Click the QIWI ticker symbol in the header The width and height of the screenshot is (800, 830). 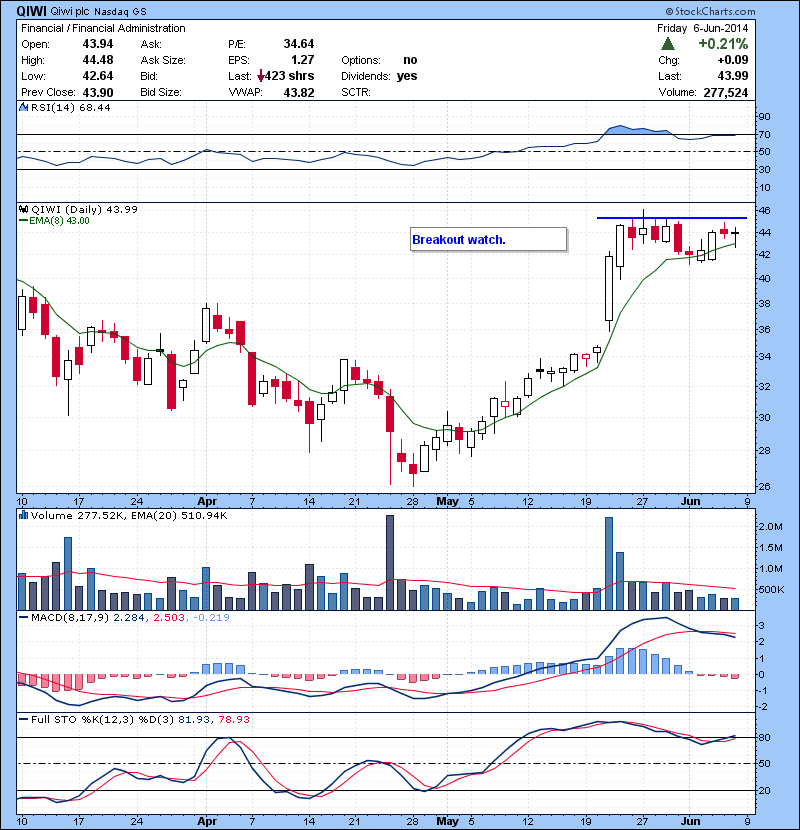point(32,11)
